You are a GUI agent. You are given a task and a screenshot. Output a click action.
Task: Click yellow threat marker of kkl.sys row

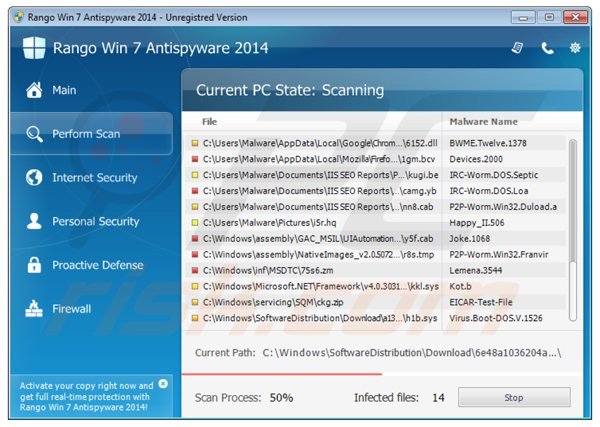coord(195,286)
